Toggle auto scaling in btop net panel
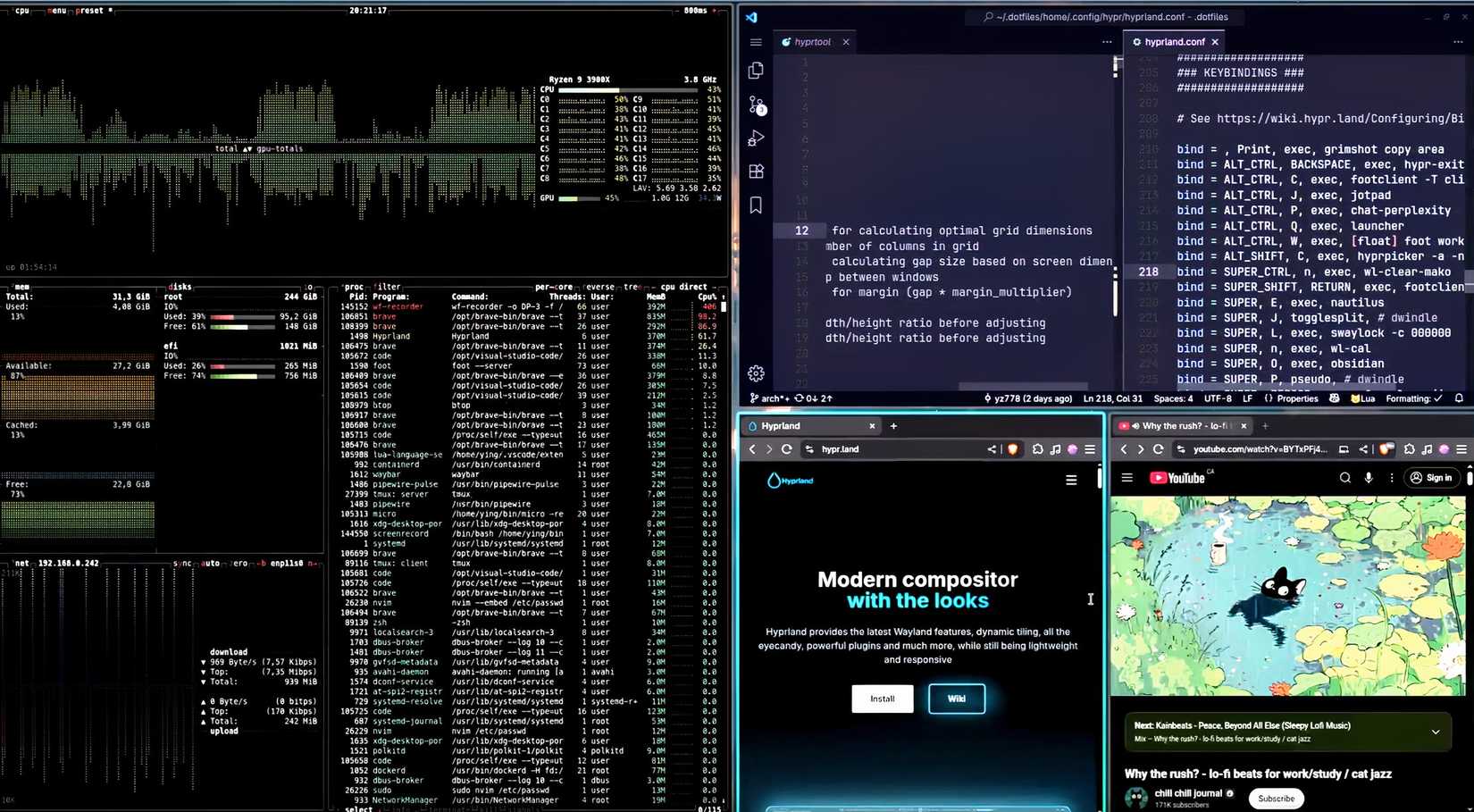Image resolution: width=1474 pixels, height=812 pixels. (211, 564)
